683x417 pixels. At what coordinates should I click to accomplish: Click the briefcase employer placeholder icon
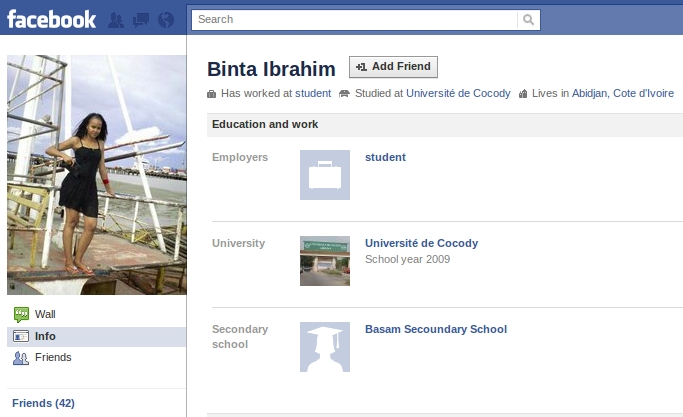(x=325, y=175)
